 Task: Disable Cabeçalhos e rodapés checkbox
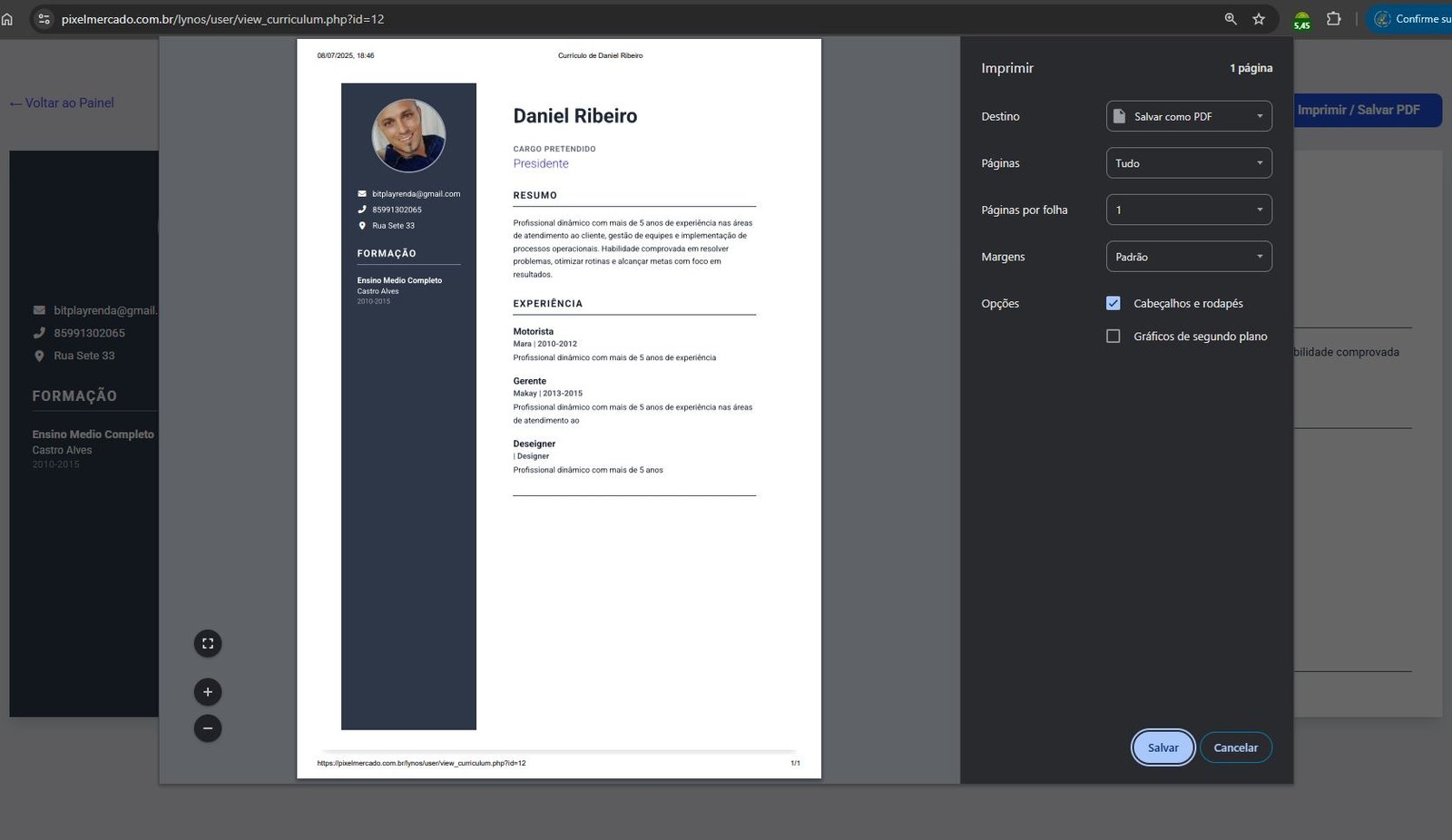pyautogui.click(x=1114, y=304)
